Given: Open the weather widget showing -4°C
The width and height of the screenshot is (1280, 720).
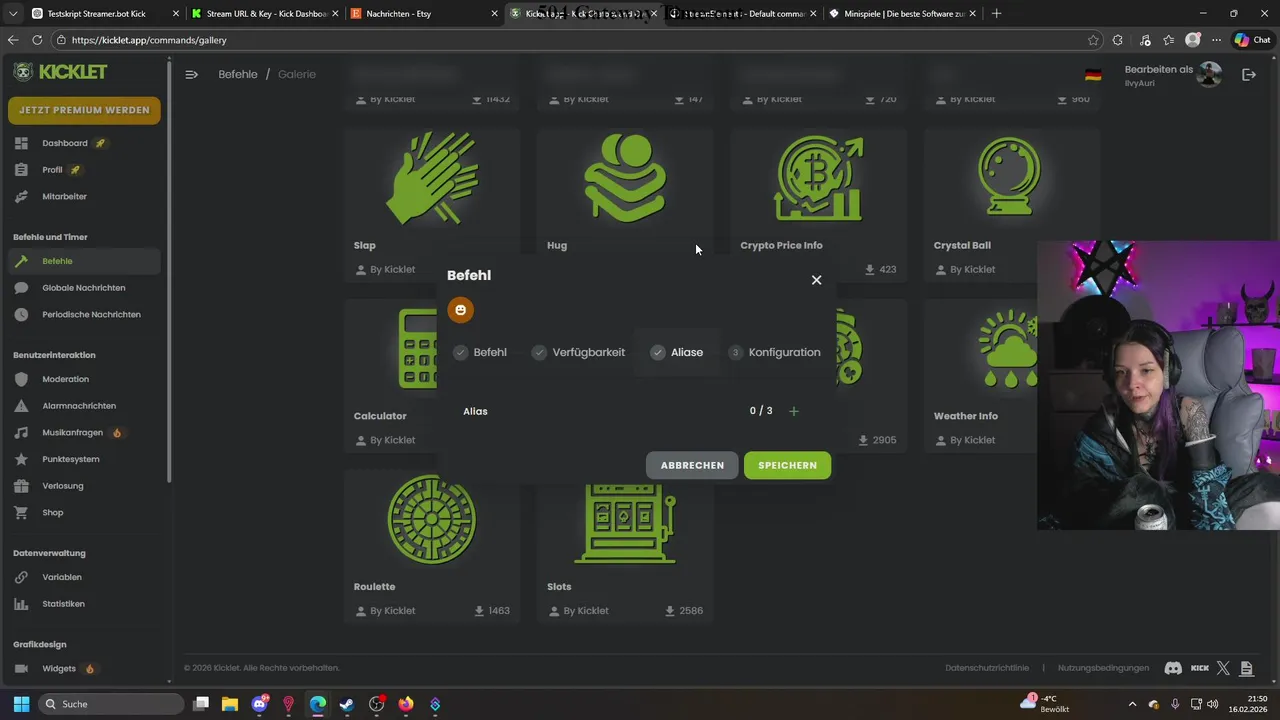Looking at the screenshot, I should [1044, 703].
